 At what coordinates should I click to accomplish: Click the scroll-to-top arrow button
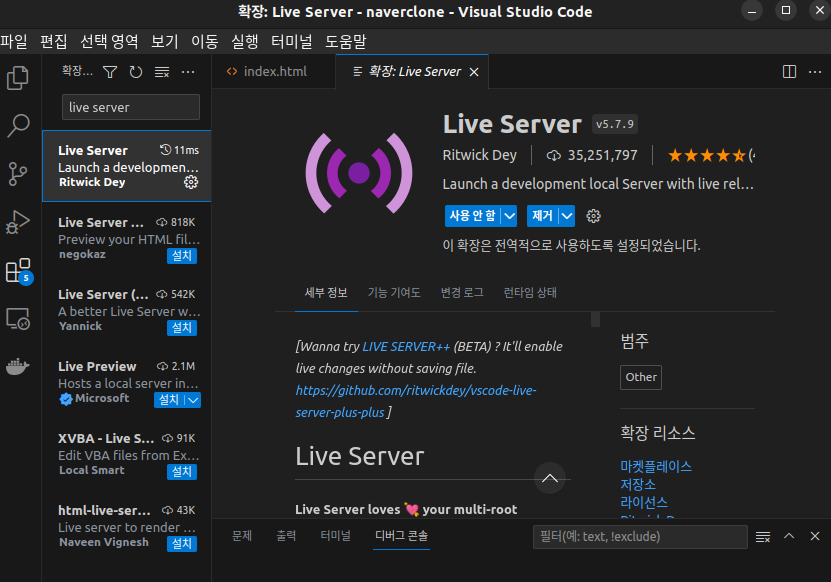pos(550,478)
